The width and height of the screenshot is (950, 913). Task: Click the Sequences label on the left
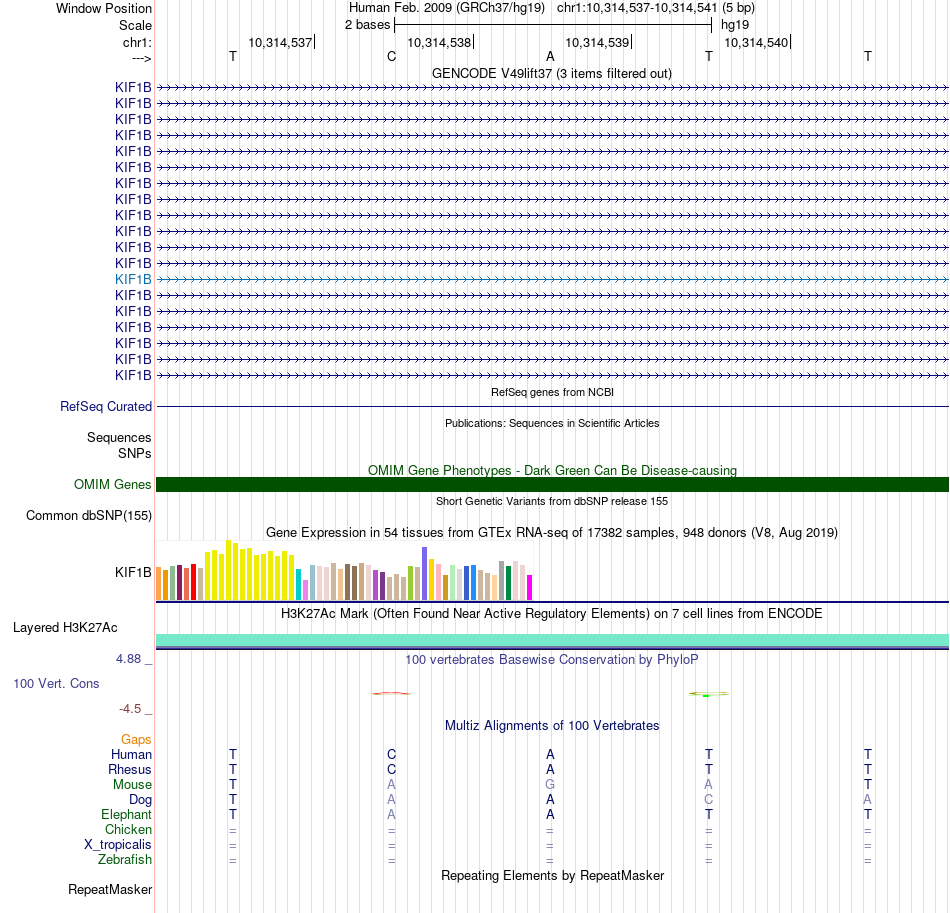point(119,437)
